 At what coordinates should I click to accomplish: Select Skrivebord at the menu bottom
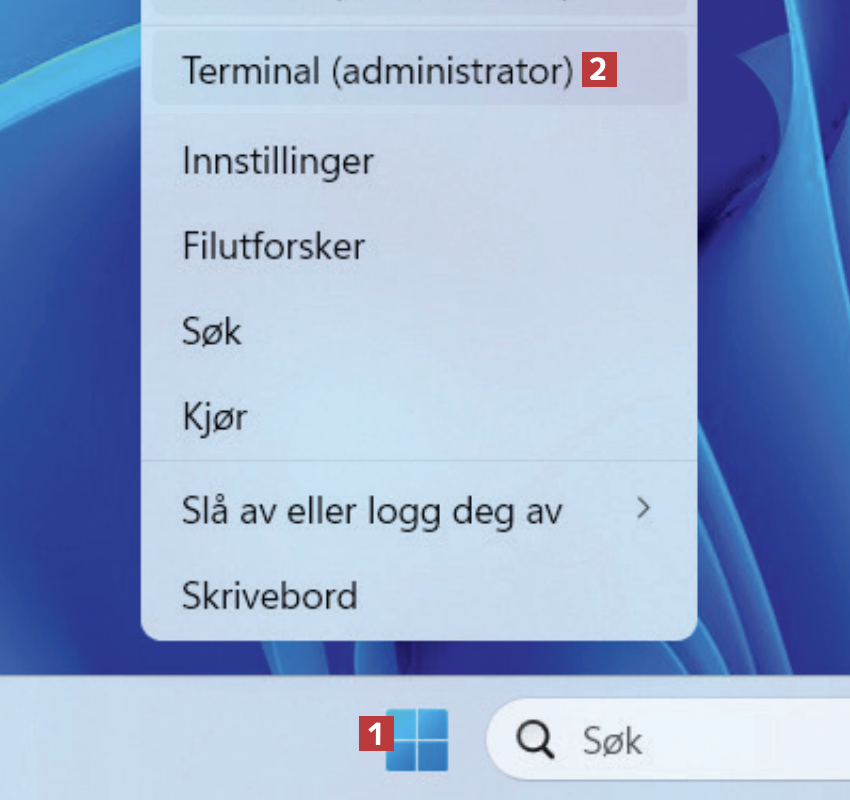tap(270, 596)
